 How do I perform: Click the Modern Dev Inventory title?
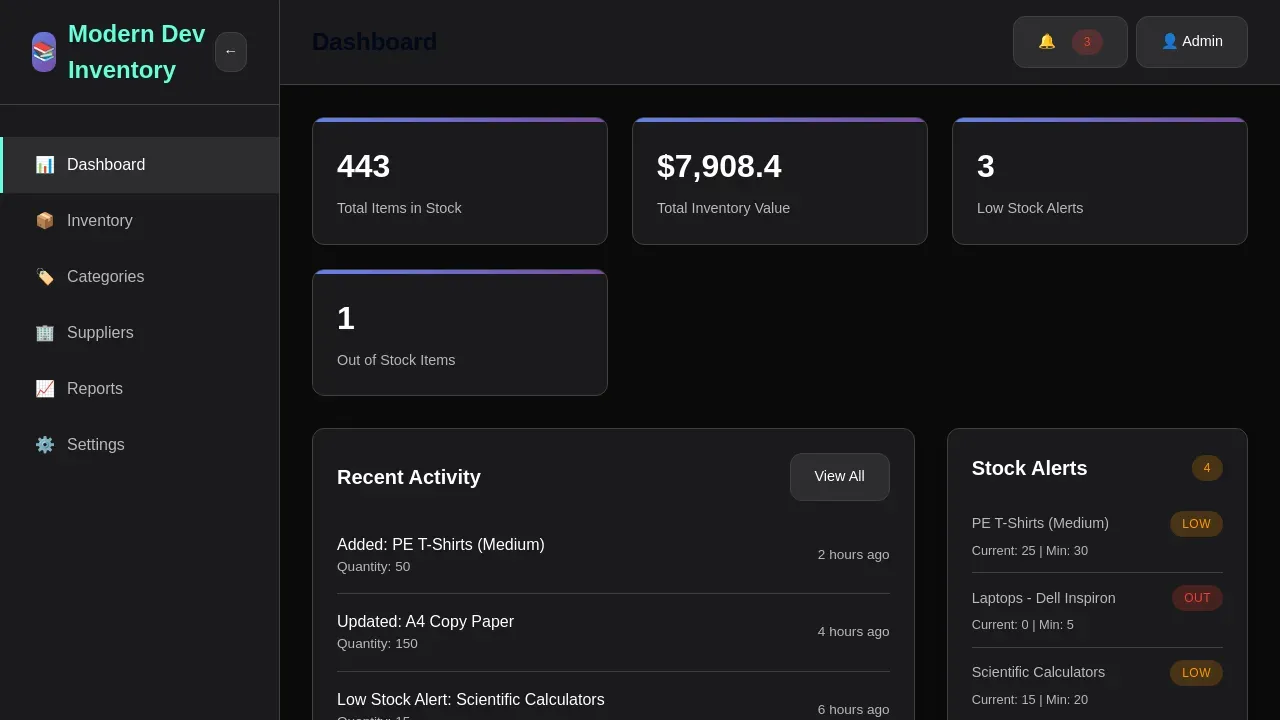click(x=136, y=52)
